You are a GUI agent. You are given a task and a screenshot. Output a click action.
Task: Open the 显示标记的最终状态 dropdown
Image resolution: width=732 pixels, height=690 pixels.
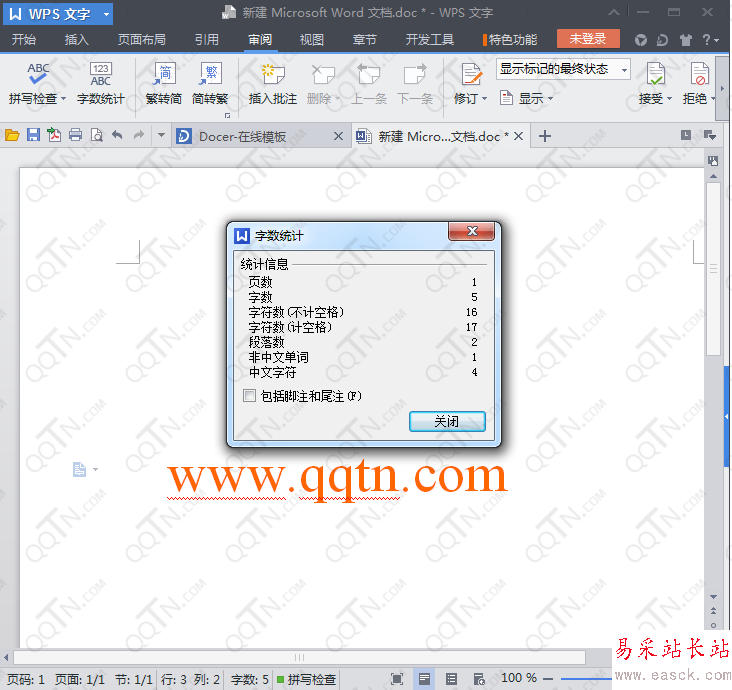click(x=624, y=70)
